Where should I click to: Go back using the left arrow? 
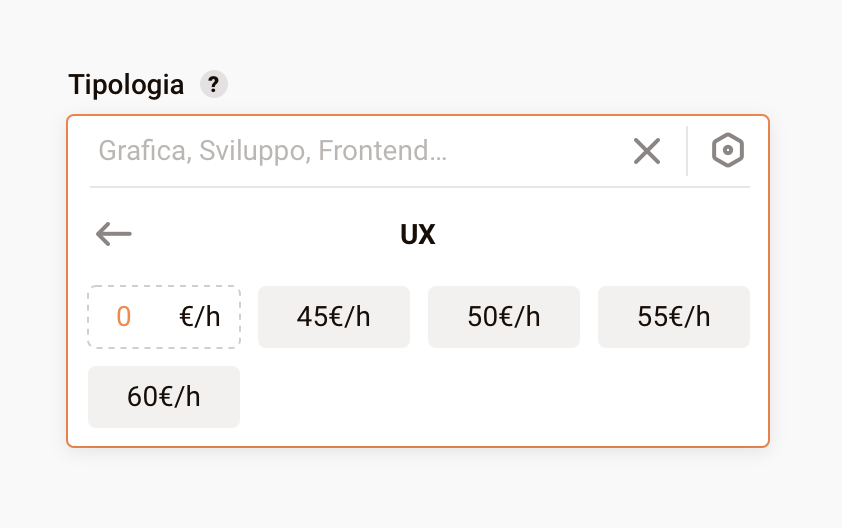[x=114, y=234]
